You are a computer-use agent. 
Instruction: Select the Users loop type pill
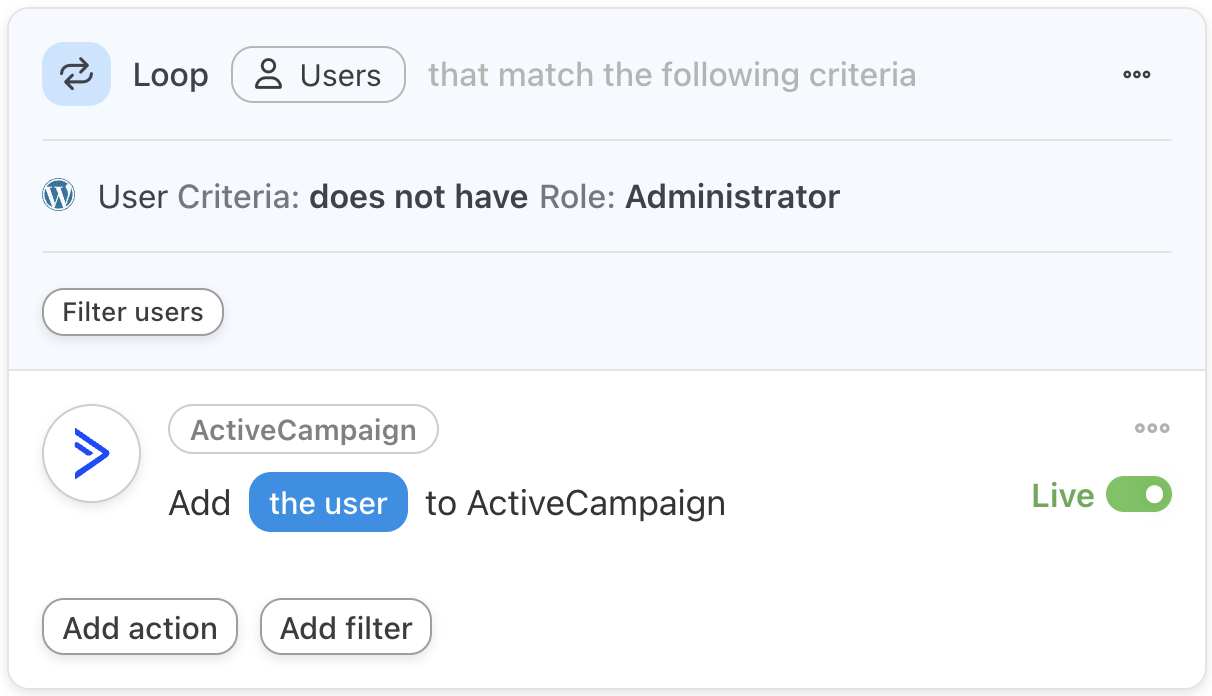(318, 75)
